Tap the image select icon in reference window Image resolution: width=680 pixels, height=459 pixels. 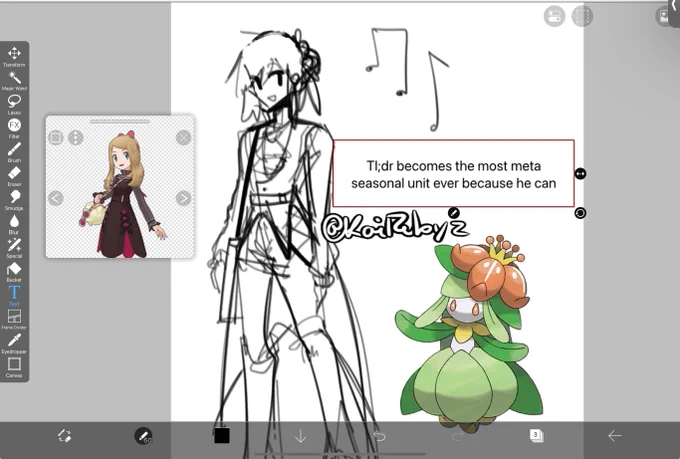coord(56,138)
